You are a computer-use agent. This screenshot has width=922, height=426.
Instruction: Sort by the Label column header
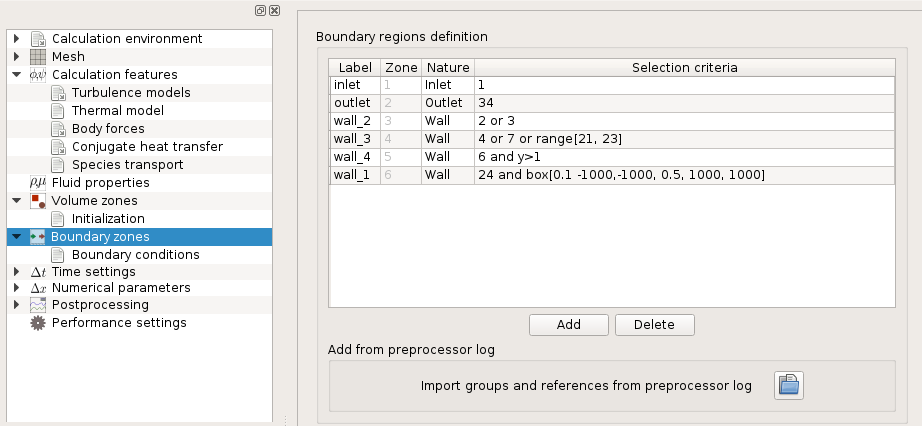355,68
